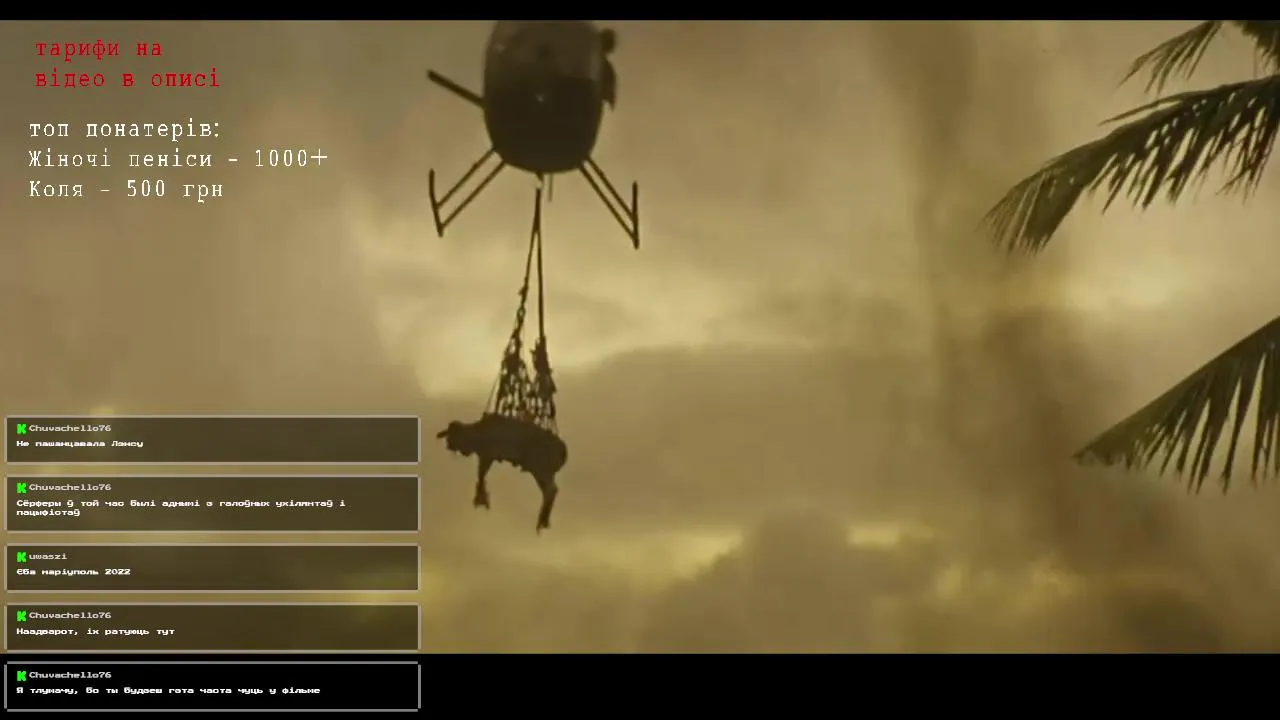This screenshot has height=720, width=1280.
Task: Click the top donor line with '1000+'
Action: point(178,159)
